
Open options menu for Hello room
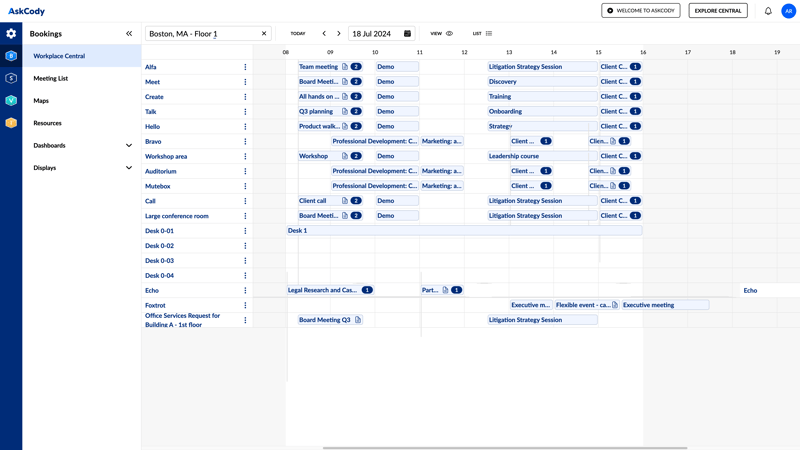point(245,127)
